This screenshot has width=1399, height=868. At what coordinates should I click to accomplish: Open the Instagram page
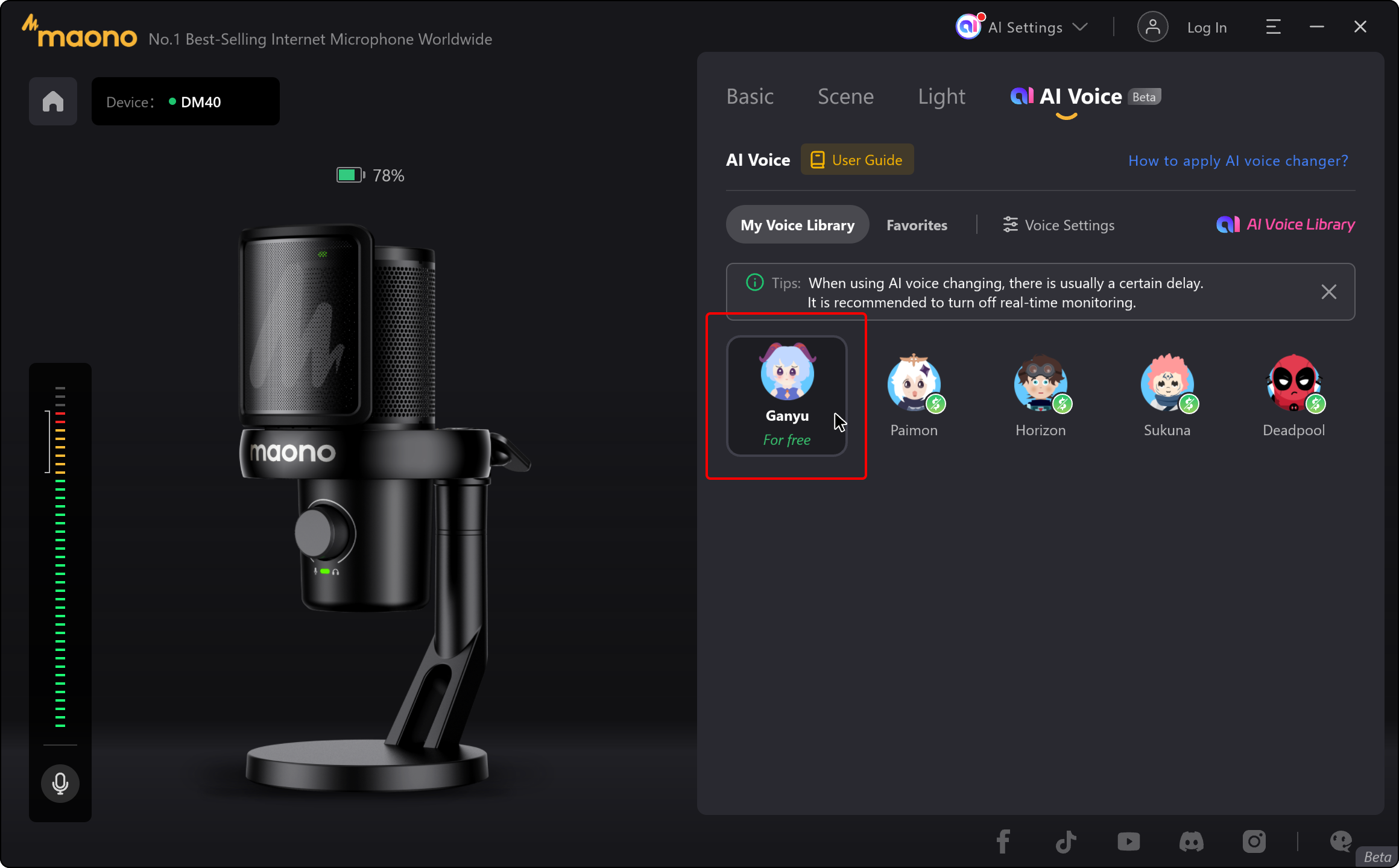[x=1254, y=841]
